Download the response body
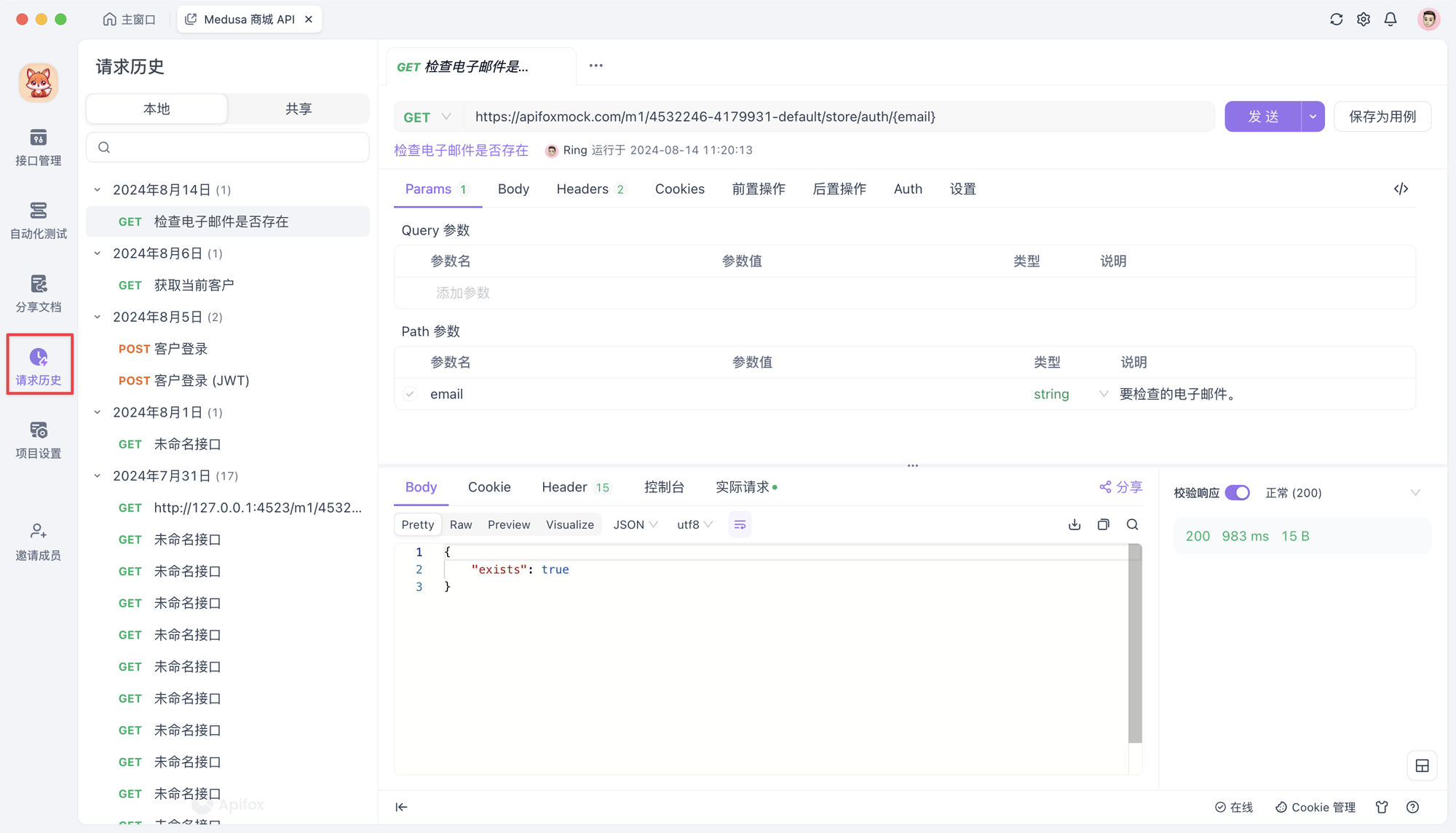 pyautogui.click(x=1075, y=525)
